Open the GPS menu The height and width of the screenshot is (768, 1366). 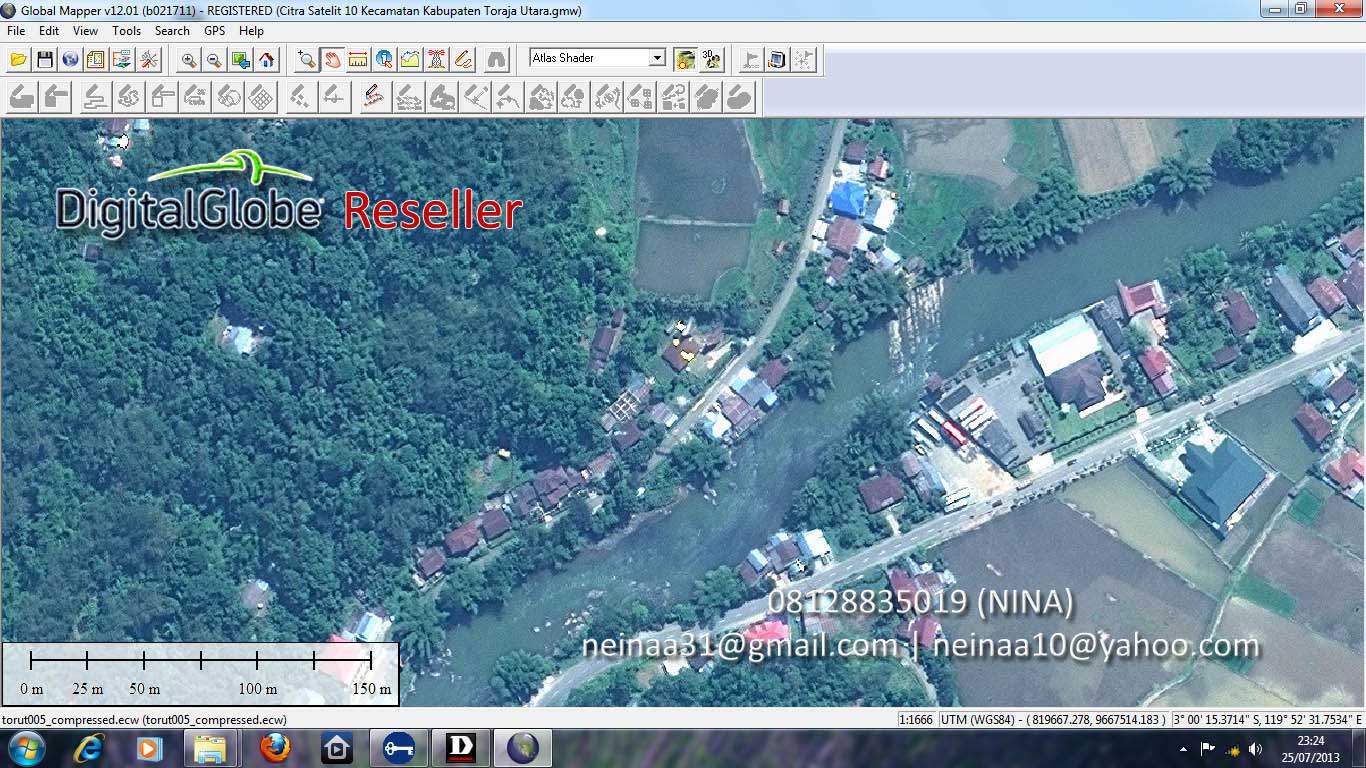tap(213, 31)
